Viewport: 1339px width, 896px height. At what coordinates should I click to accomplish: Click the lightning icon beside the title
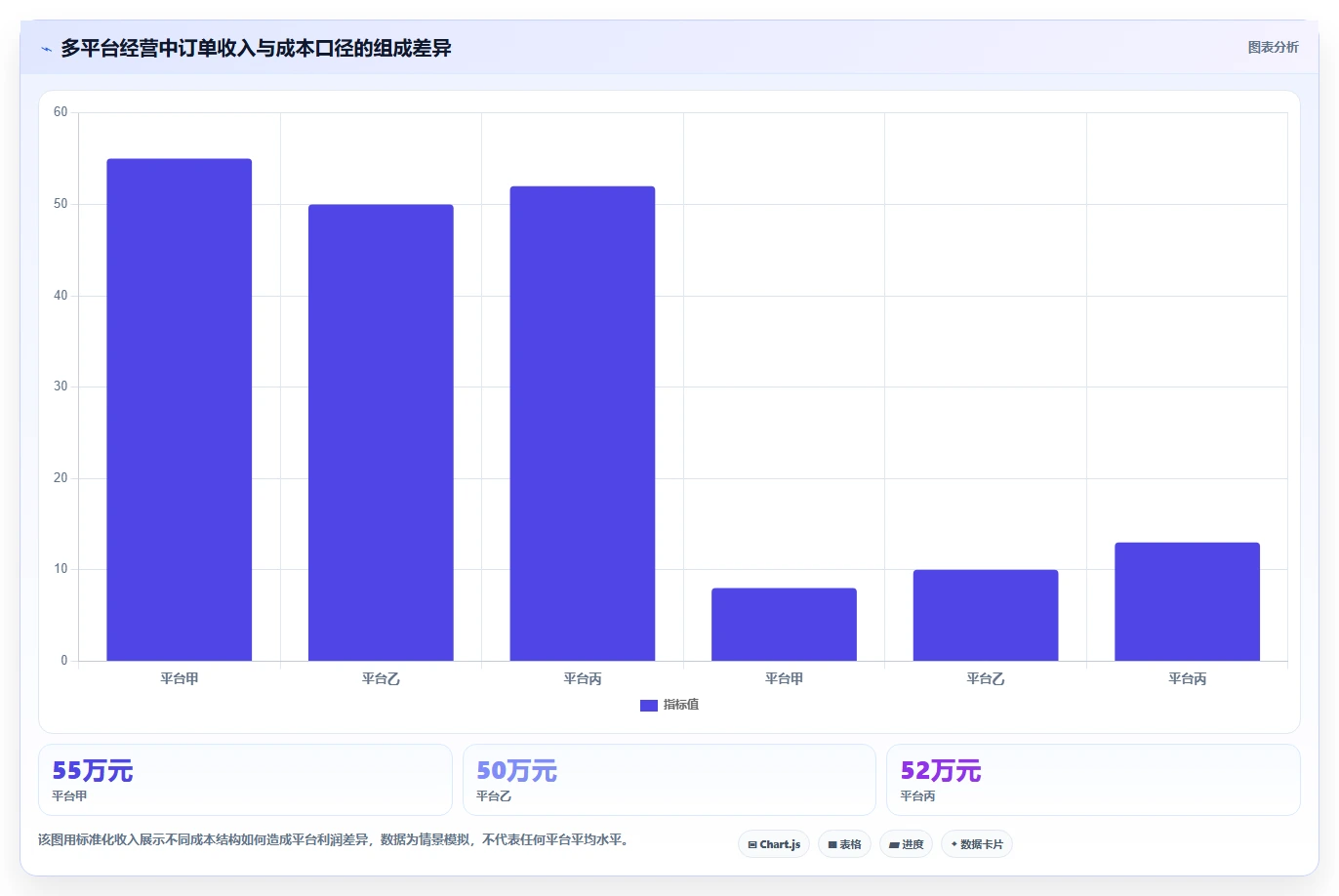pyautogui.click(x=46, y=49)
